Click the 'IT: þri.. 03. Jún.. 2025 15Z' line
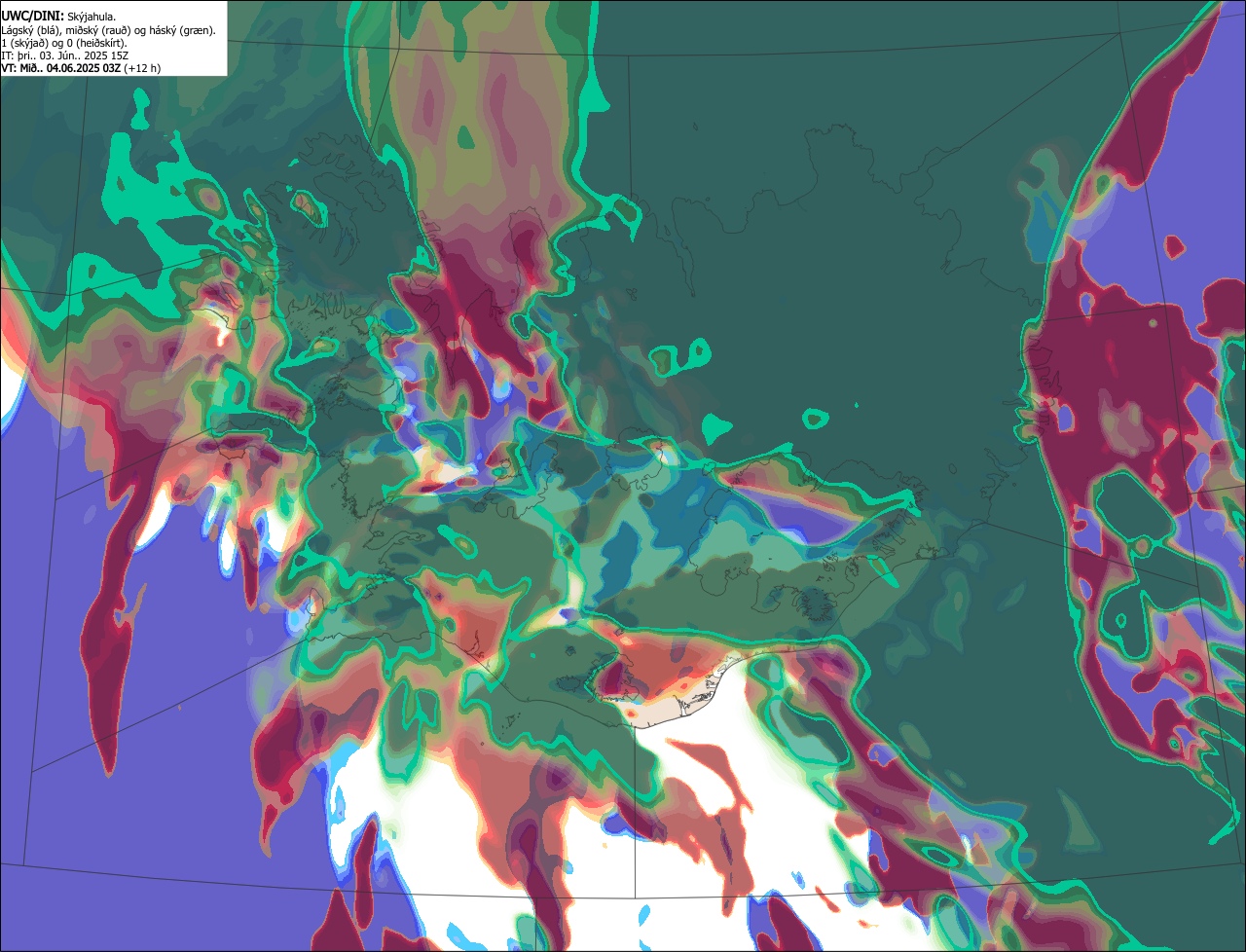 click(x=65, y=55)
